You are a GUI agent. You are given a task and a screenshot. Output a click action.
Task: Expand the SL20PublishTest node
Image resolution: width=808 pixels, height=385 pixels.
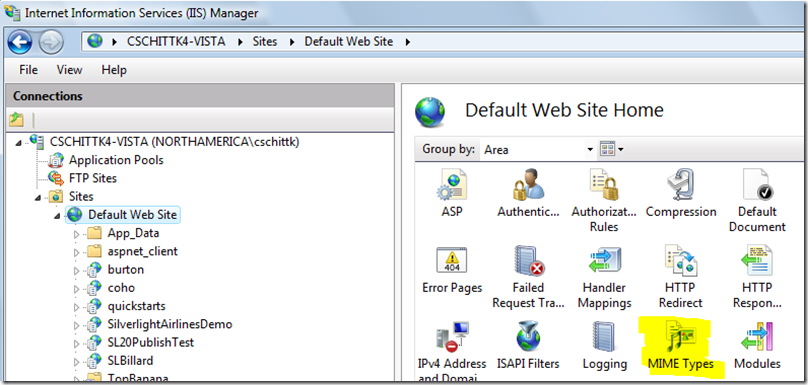77,343
